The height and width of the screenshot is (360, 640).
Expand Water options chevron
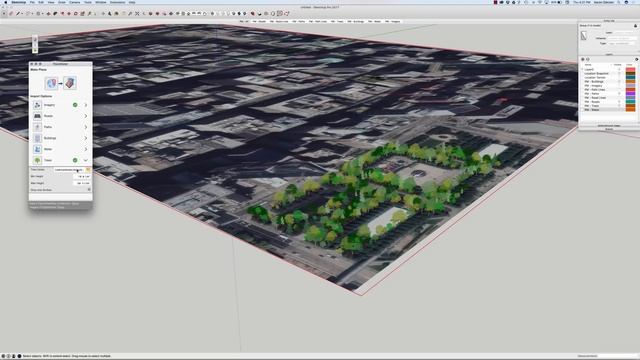tap(86, 149)
